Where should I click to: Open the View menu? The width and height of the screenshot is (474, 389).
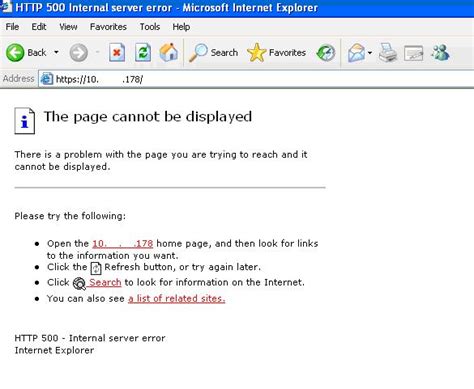(x=68, y=27)
